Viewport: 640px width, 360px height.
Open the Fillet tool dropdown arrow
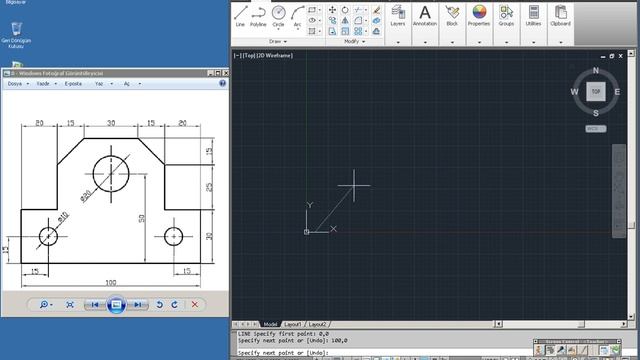(x=366, y=20)
